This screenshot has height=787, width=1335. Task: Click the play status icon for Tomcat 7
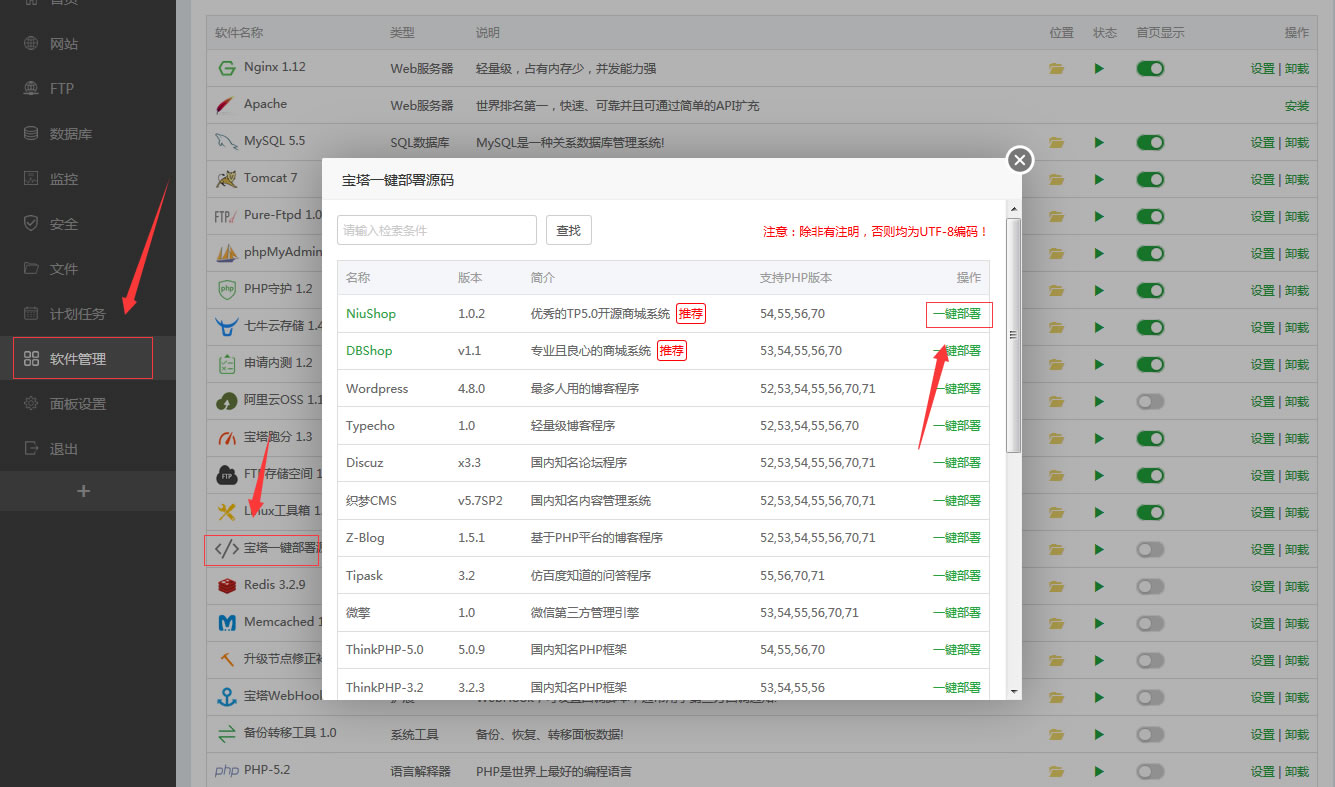pos(1099,180)
